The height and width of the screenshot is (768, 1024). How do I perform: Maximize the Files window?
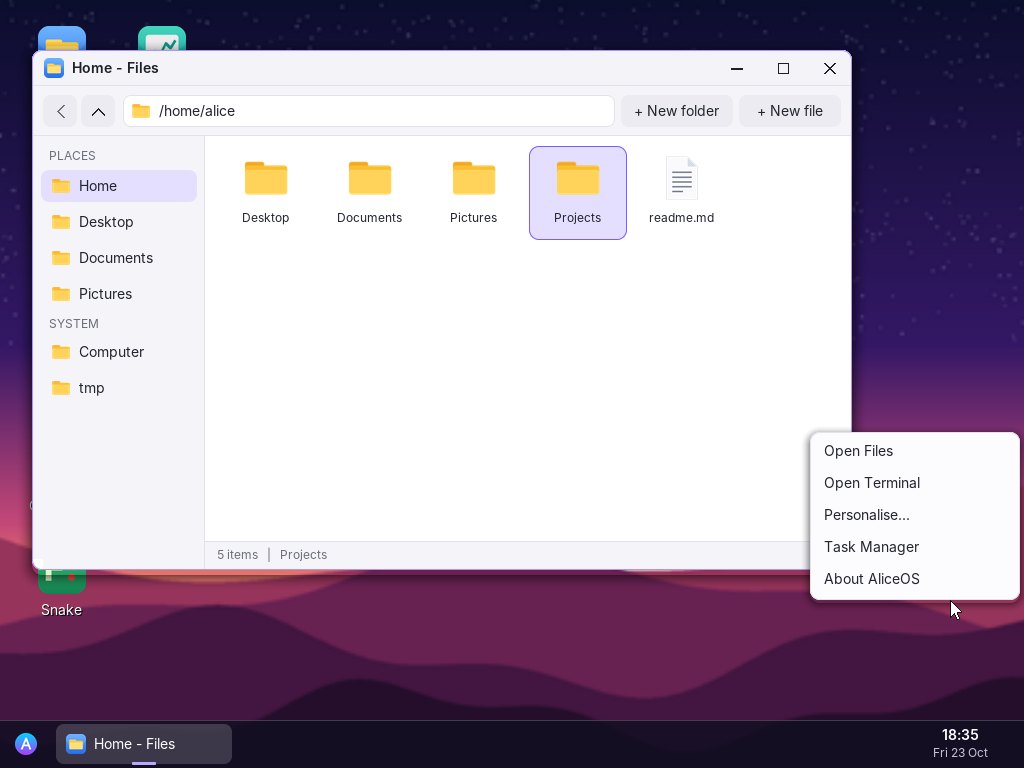[x=783, y=69]
